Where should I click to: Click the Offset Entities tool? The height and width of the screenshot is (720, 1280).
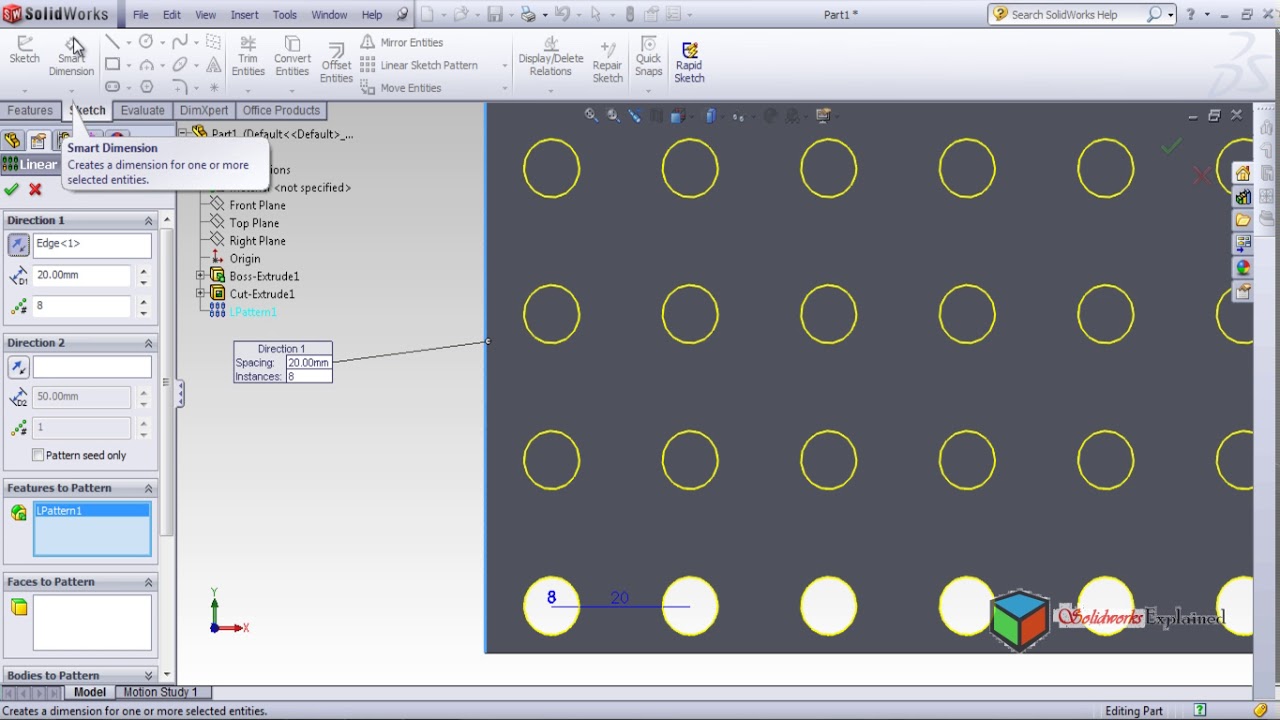(336, 62)
